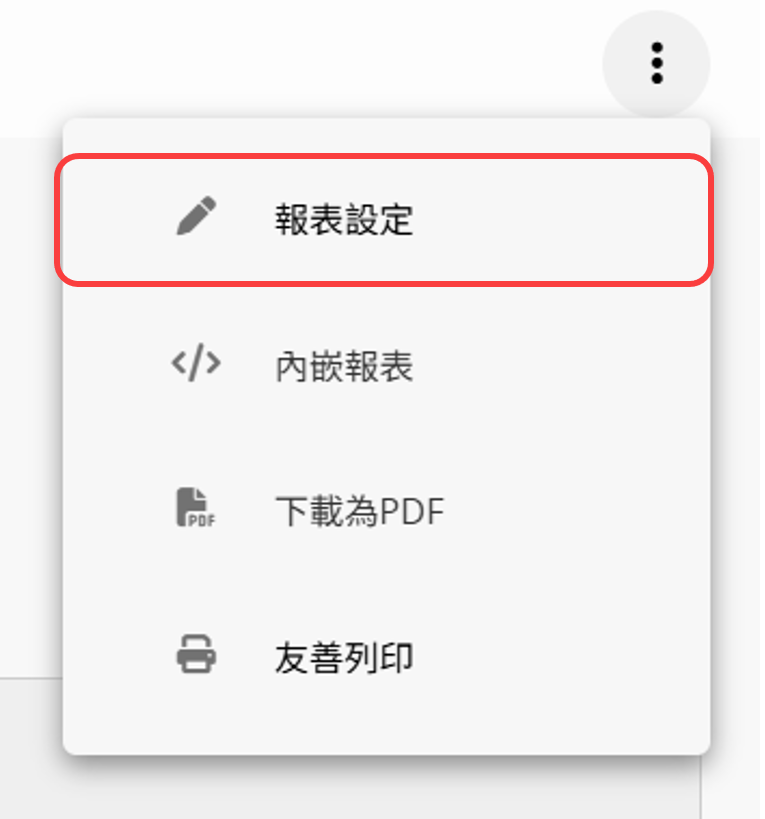Image resolution: width=765 pixels, height=819 pixels.
Task: Select the 友善列印 menu option
Action: point(386,657)
